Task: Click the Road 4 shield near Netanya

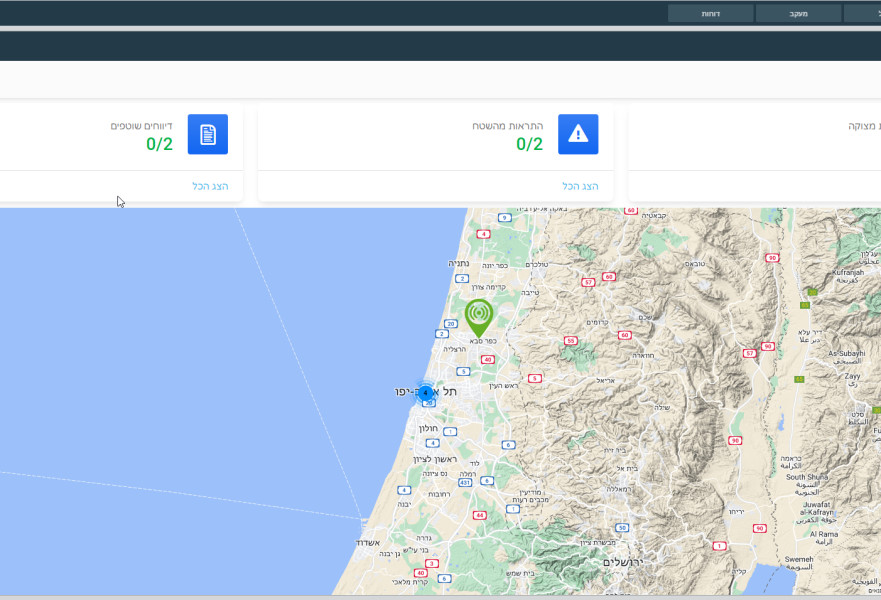Action: pyautogui.click(x=484, y=233)
